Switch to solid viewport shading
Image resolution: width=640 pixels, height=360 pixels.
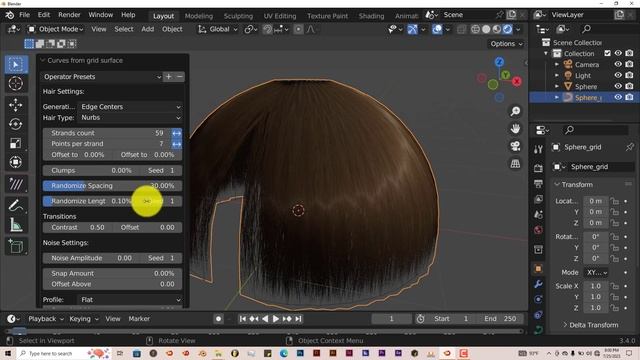(x=486, y=29)
